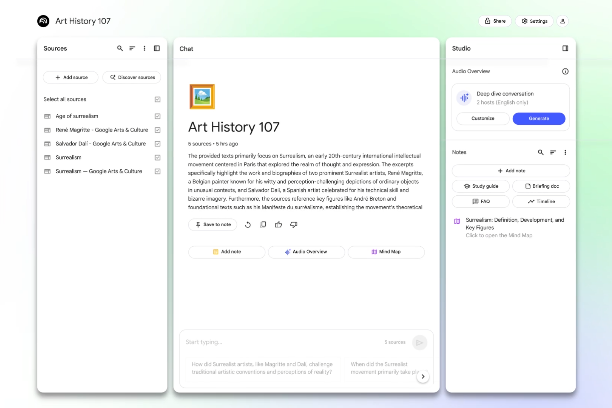Viewport: 612px width, 408px height.
Task: Open the Sources three-dot more menu
Action: [144, 48]
